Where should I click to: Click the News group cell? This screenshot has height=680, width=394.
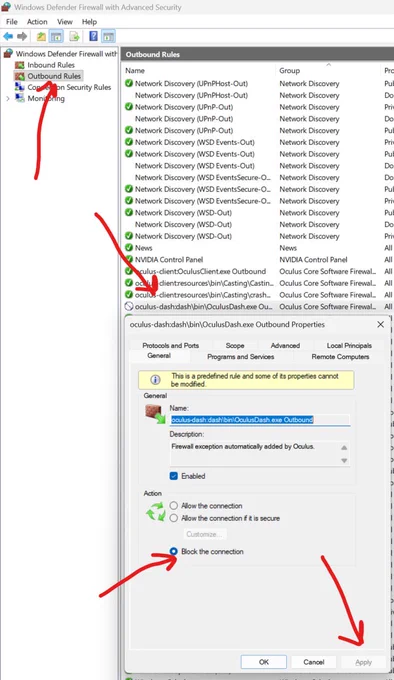pyautogui.click(x=288, y=248)
